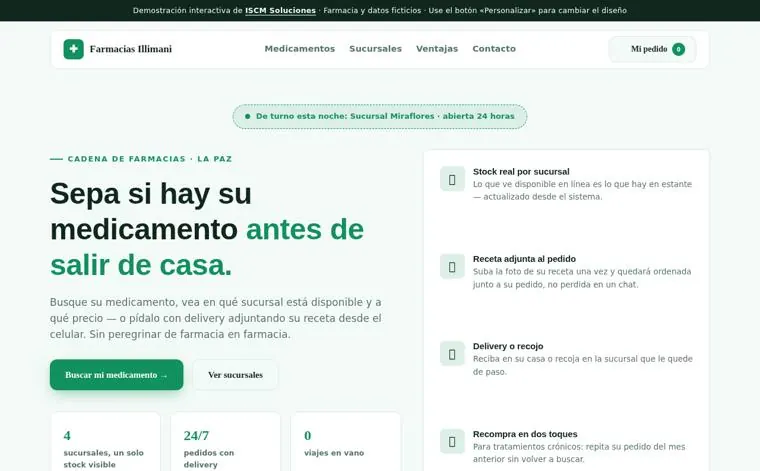Open the Medicamentos menu item

coord(300,49)
